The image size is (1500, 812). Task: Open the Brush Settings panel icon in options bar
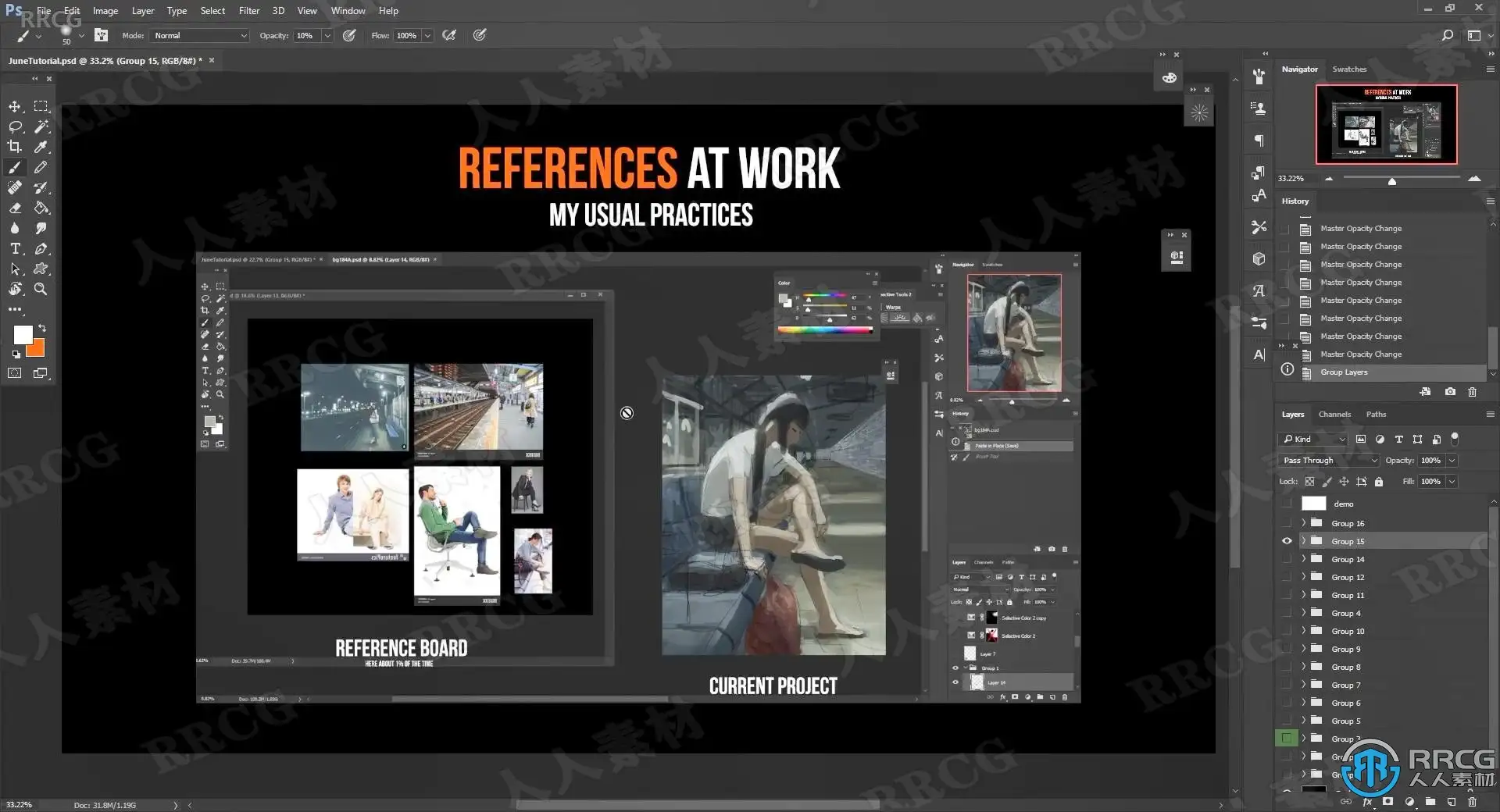(101, 35)
